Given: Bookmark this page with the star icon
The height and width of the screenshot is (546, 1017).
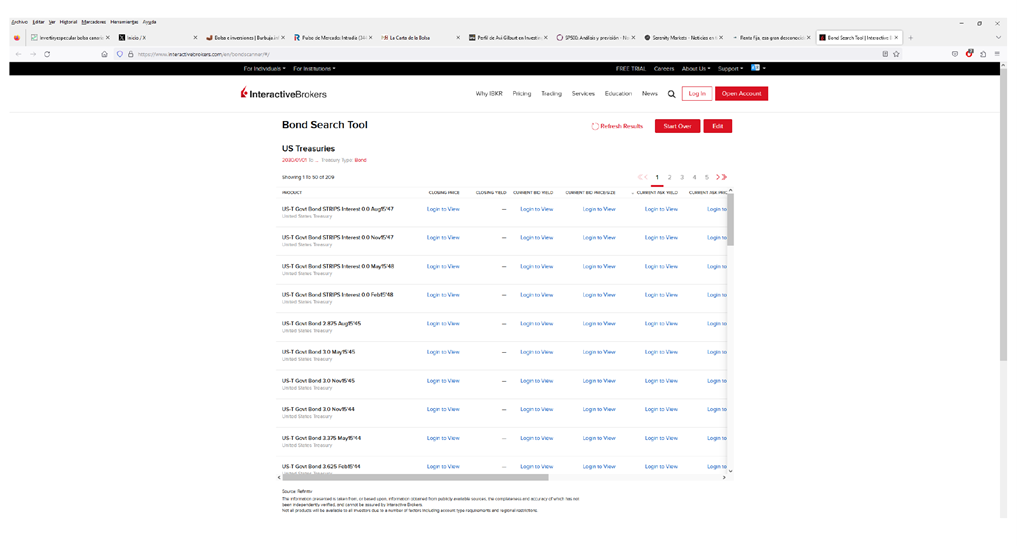Looking at the screenshot, I should click(896, 54).
